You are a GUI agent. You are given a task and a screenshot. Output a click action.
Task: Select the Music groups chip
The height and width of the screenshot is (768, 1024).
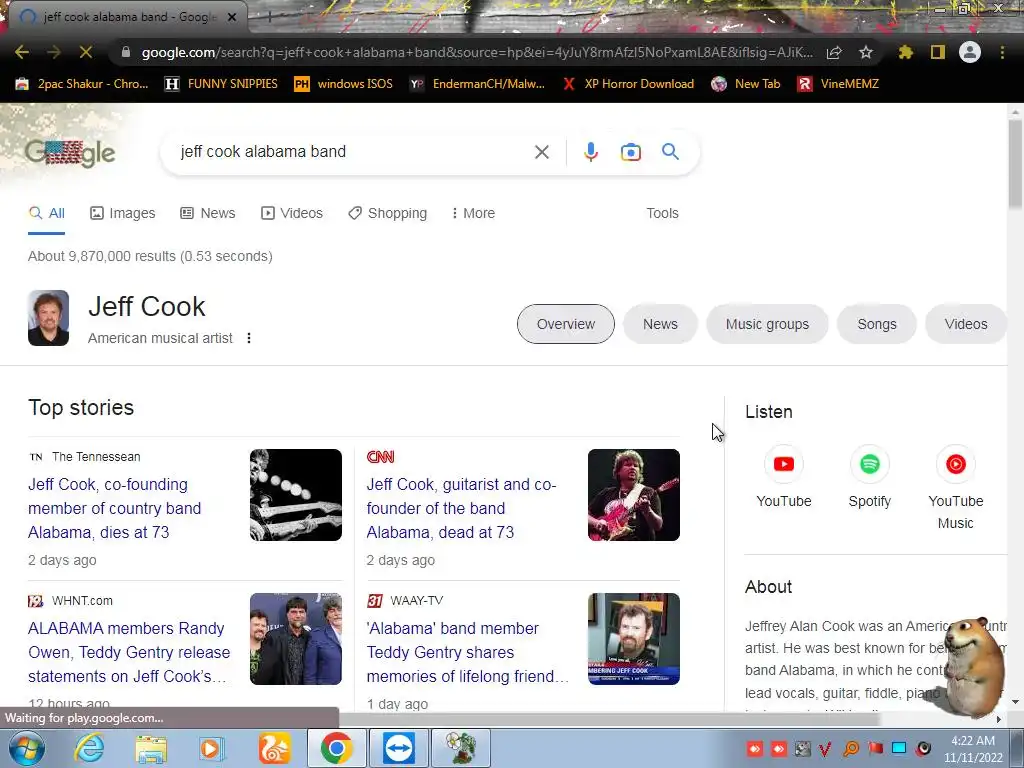point(767,324)
